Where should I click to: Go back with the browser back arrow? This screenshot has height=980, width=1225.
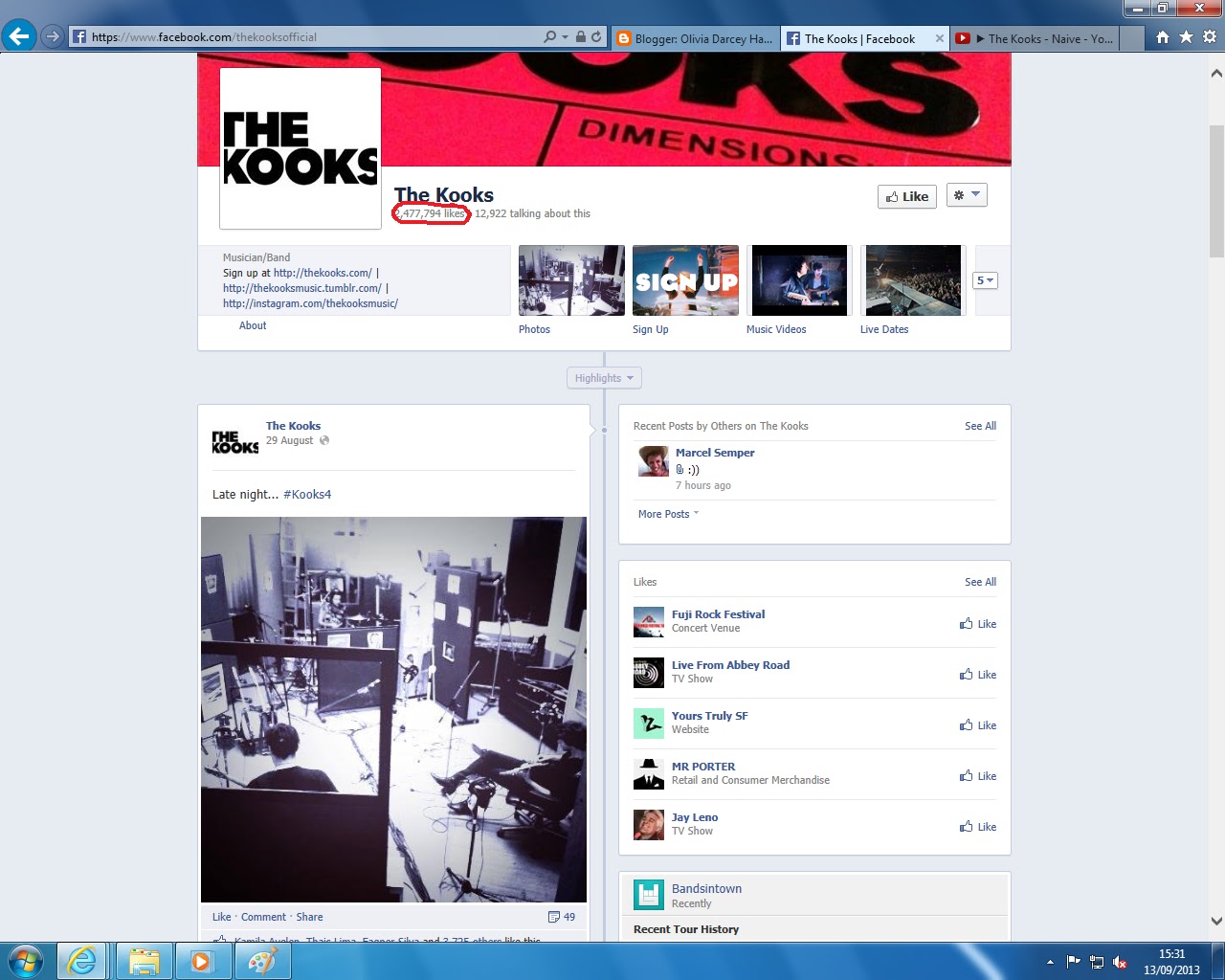pos(18,37)
